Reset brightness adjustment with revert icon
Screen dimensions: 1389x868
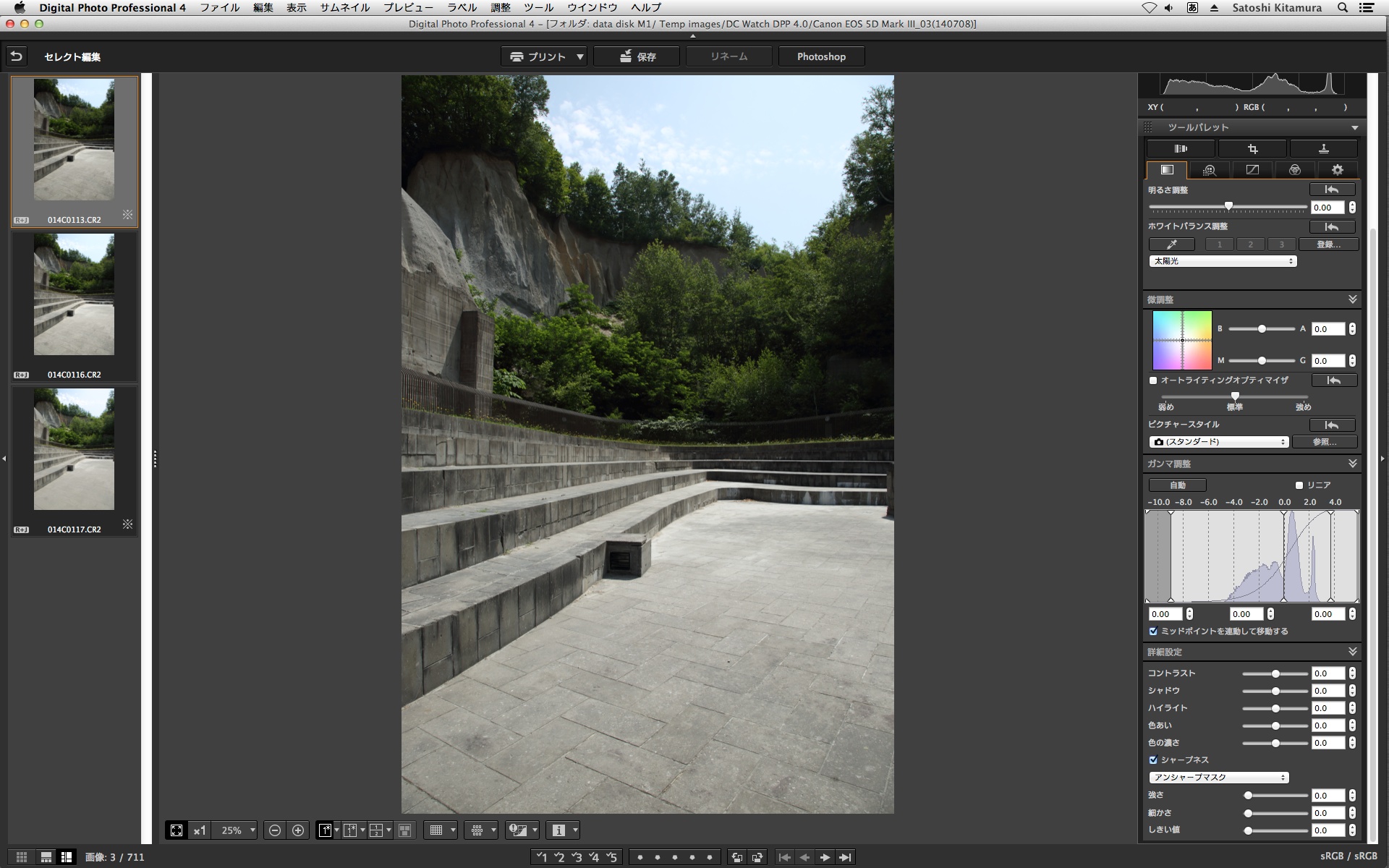1331,190
